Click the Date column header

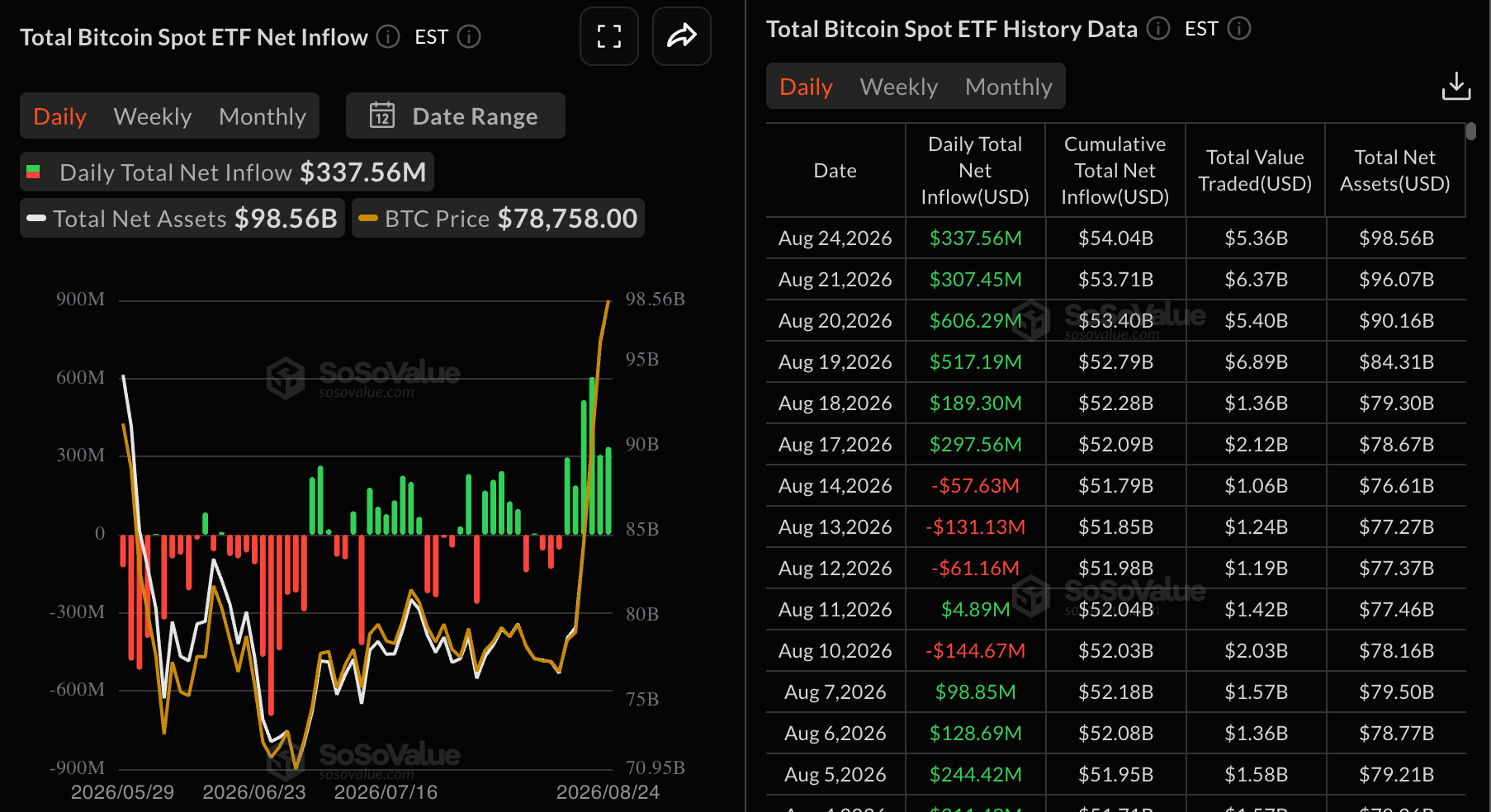pos(835,171)
